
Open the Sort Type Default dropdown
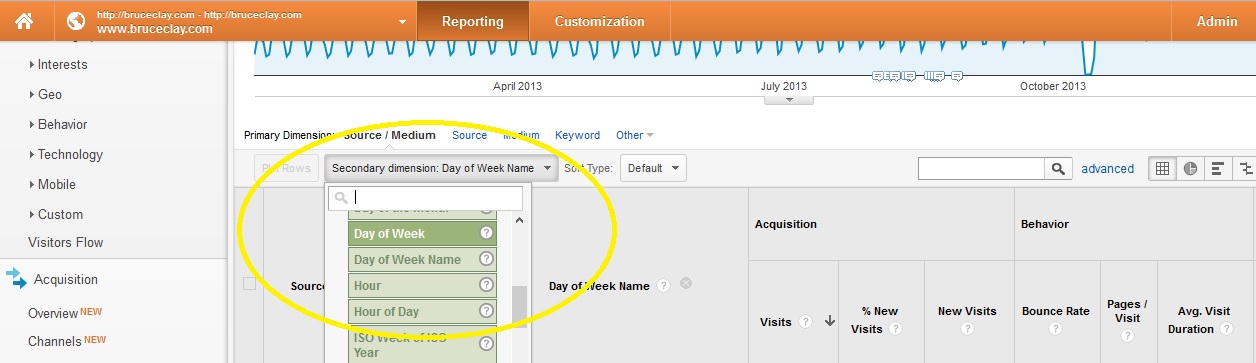[653, 168]
